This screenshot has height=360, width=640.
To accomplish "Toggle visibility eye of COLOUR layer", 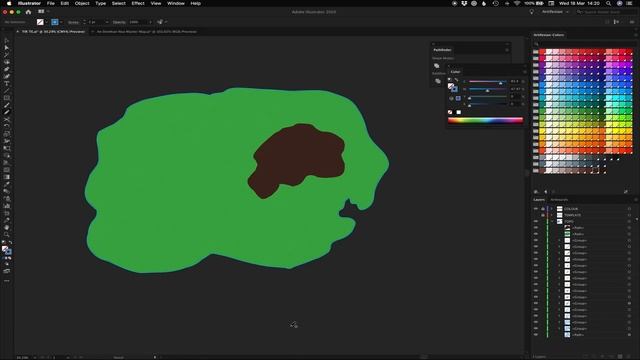I will tap(536, 209).
